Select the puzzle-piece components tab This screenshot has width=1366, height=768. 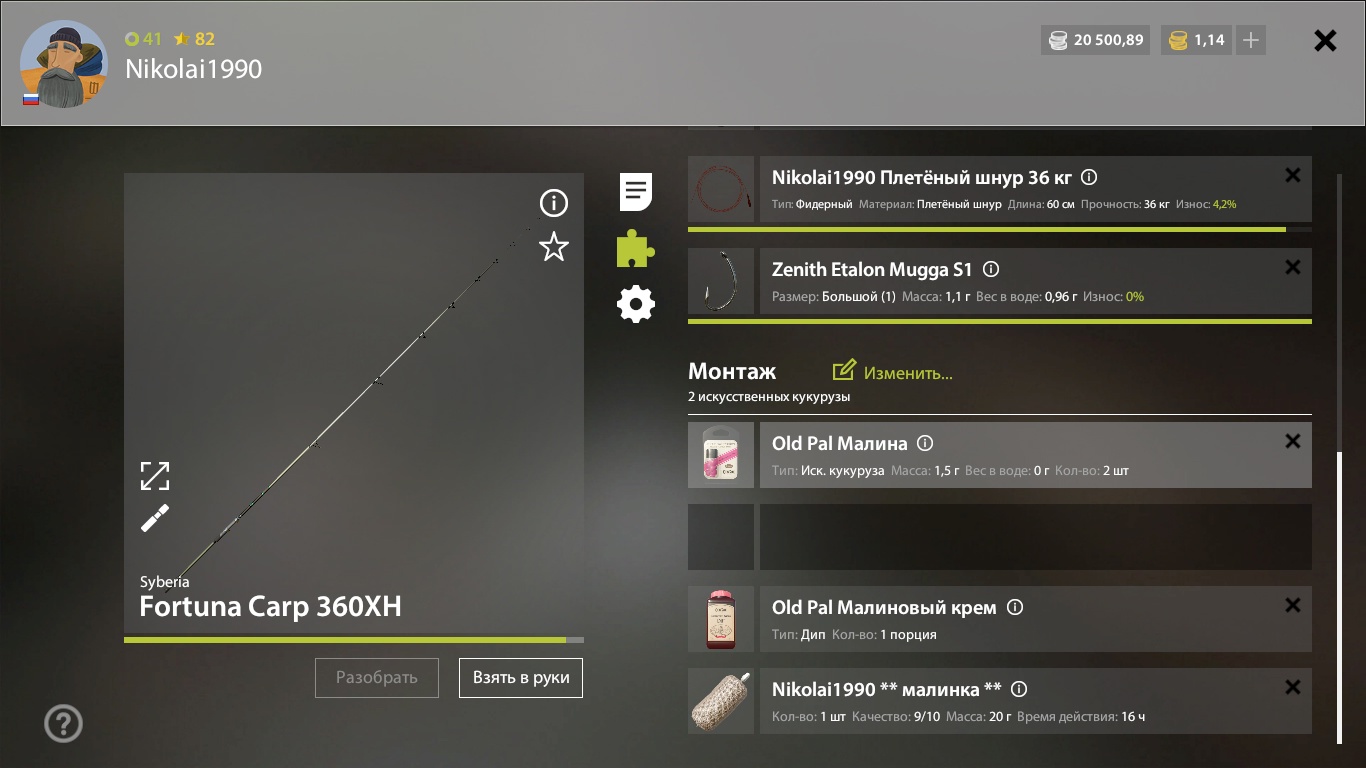[636, 248]
